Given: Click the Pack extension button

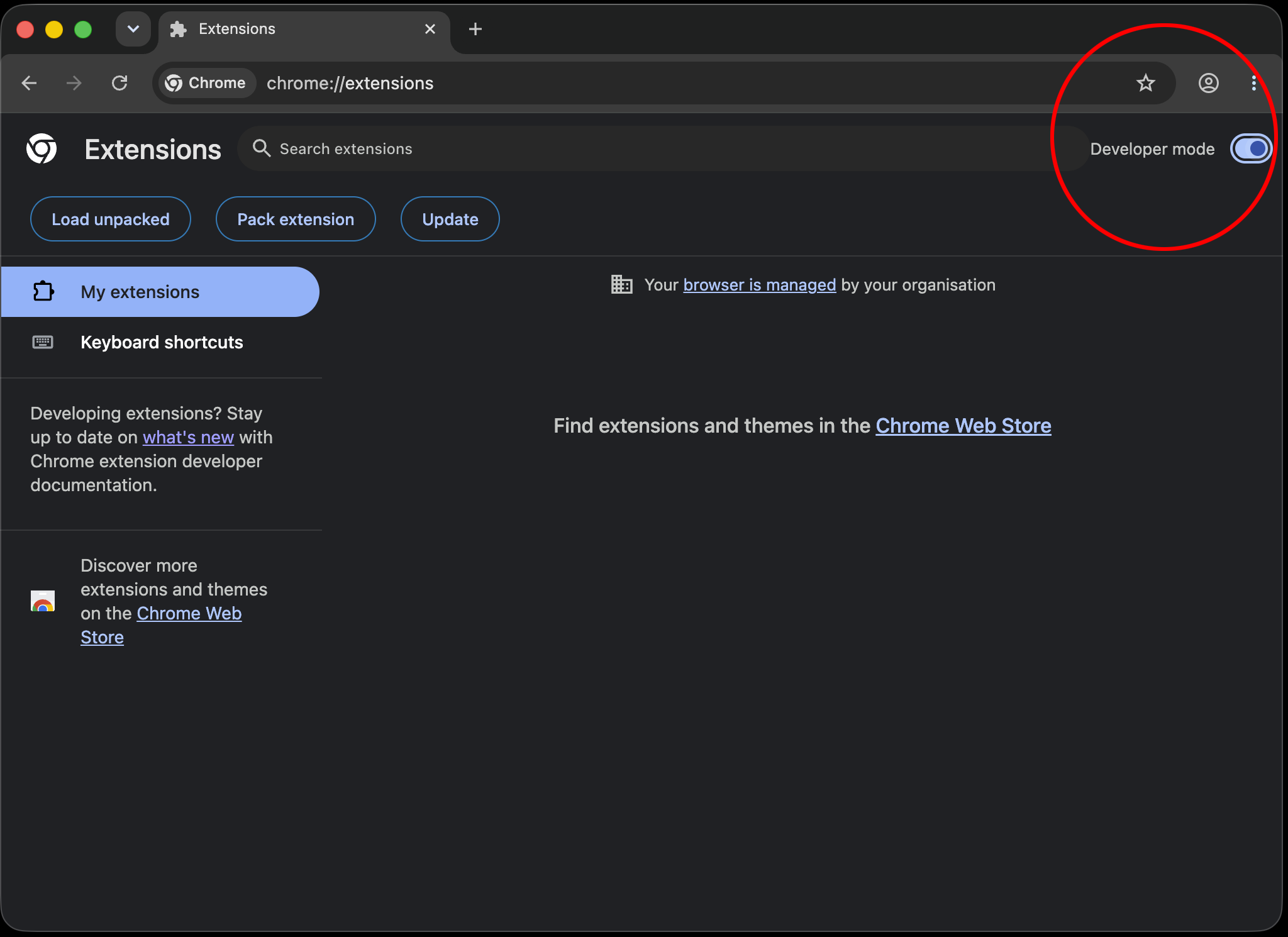Looking at the screenshot, I should tap(296, 219).
